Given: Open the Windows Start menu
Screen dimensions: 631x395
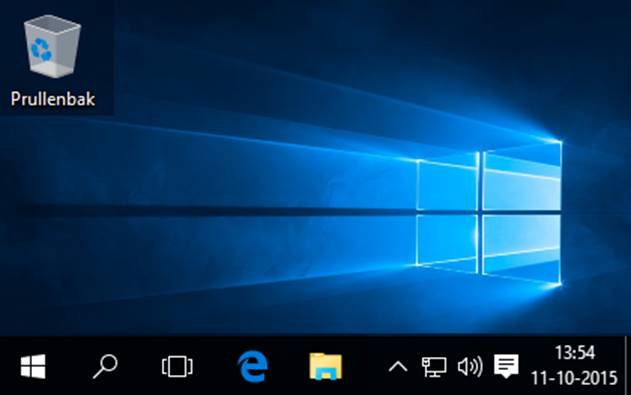Looking at the screenshot, I should (33, 366).
